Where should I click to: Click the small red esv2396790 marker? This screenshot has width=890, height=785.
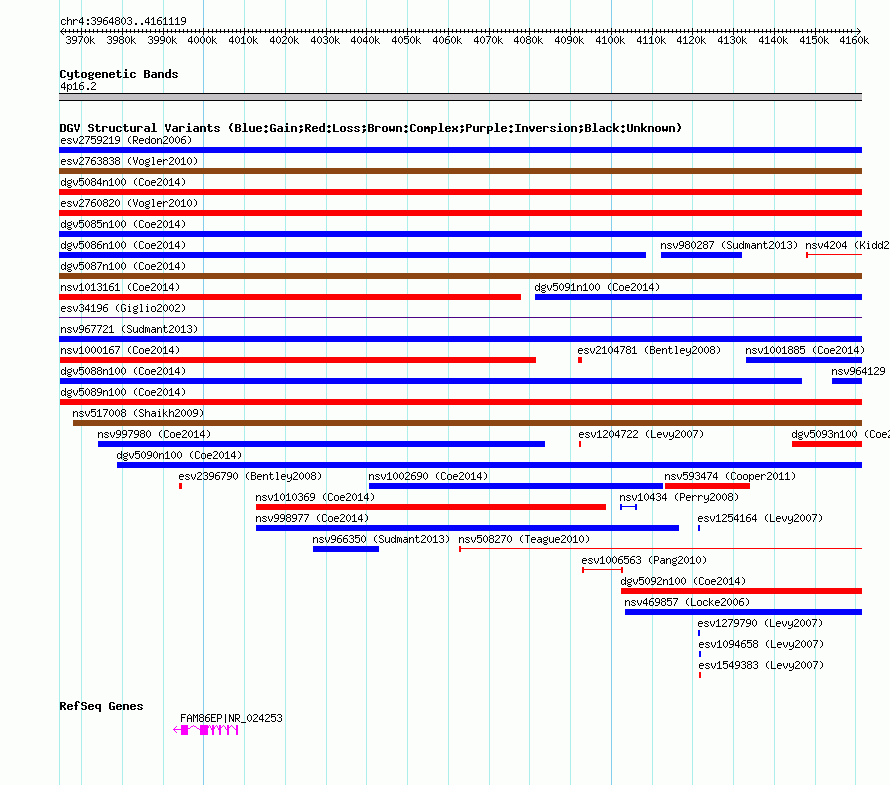(180, 486)
